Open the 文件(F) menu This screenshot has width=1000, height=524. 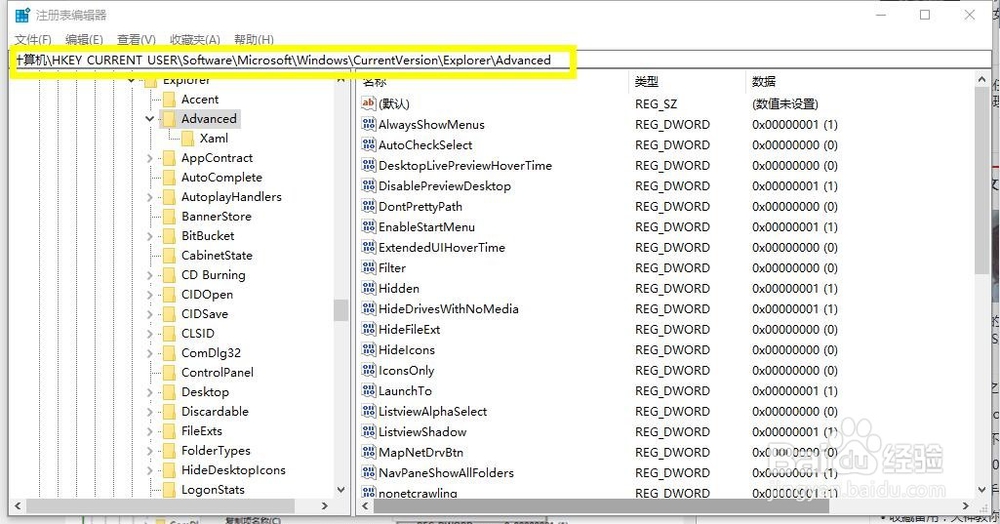(33, 40)
